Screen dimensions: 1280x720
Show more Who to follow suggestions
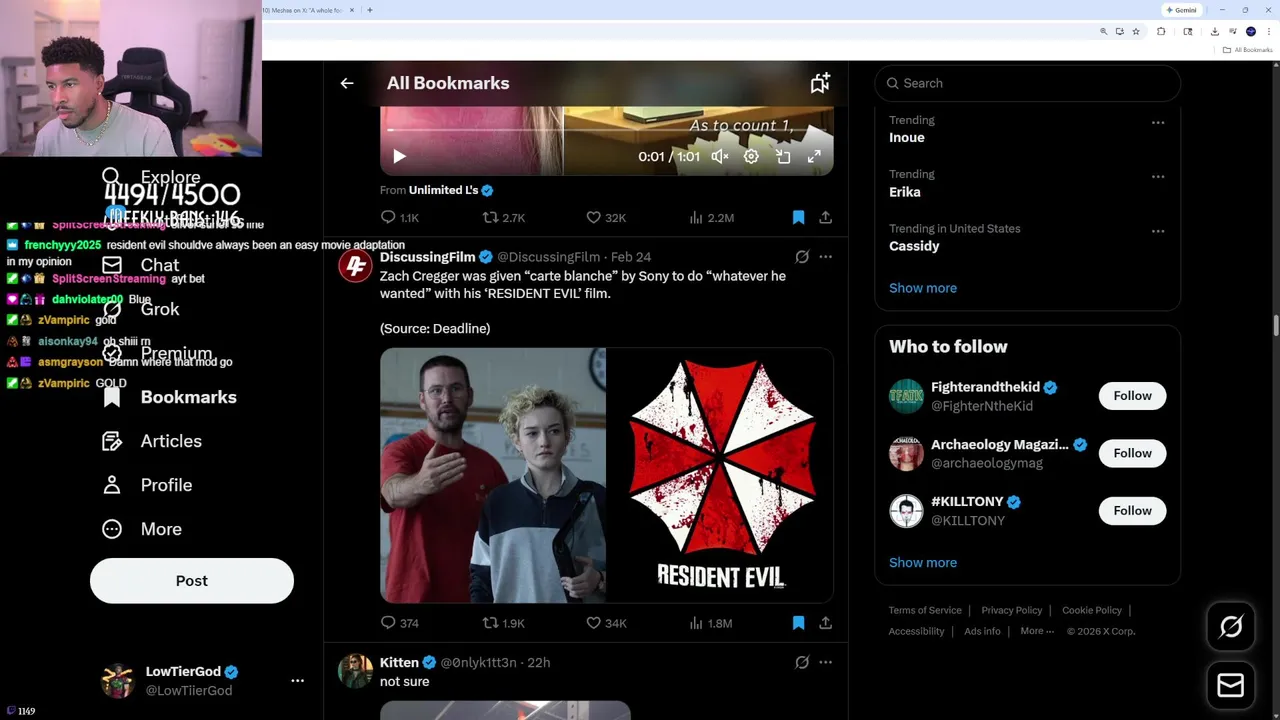coord(923,563)
